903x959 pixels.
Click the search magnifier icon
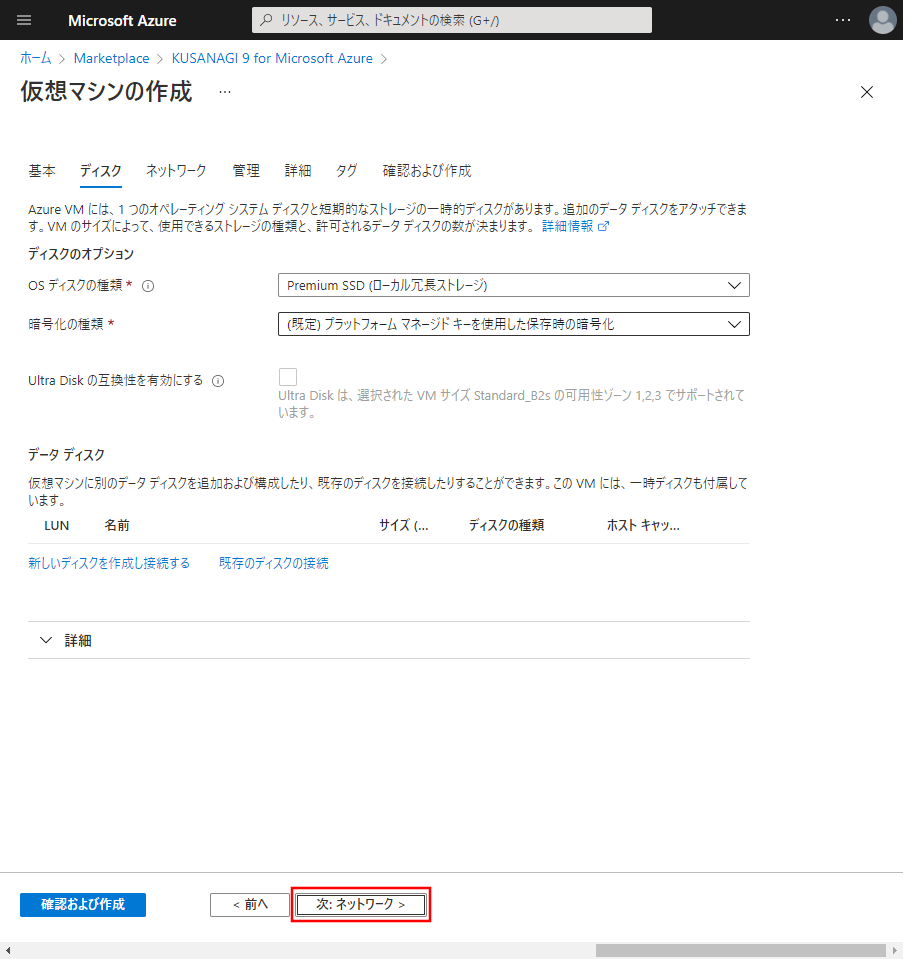click(266, 20)
